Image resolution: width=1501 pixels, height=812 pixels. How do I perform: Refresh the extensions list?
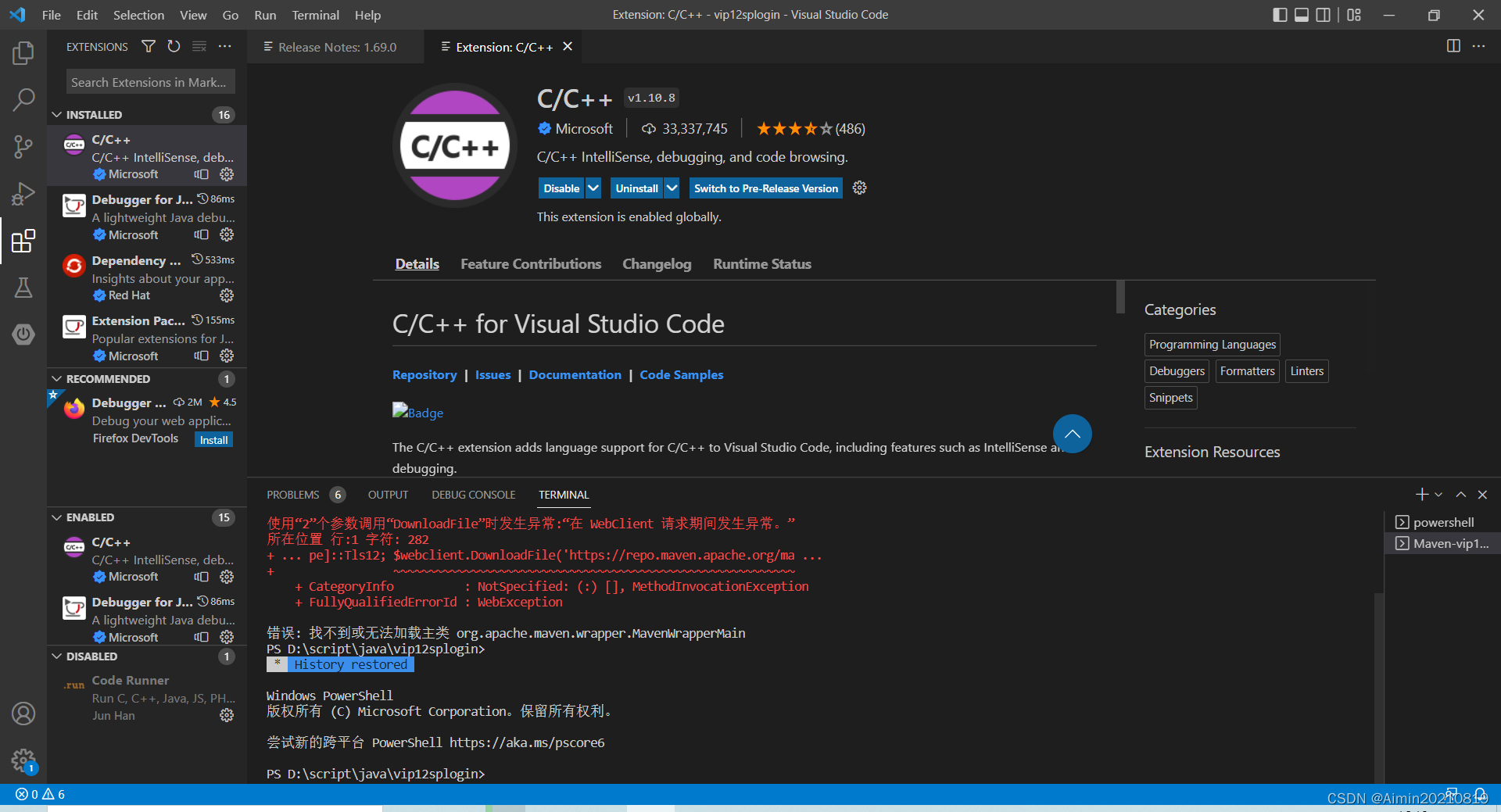coord(174,47)
